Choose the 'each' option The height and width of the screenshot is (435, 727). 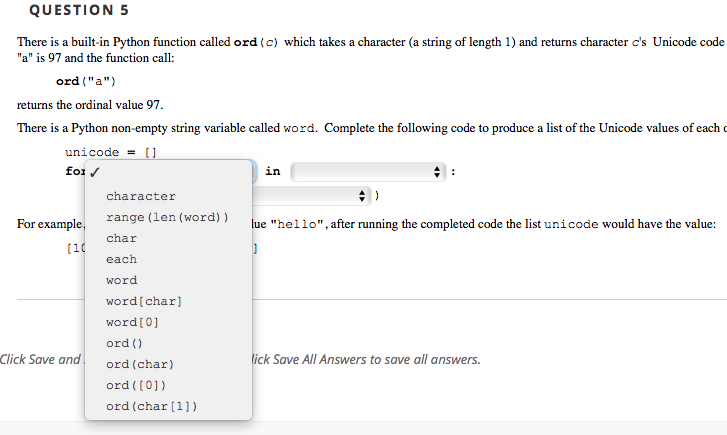[122, 259]
